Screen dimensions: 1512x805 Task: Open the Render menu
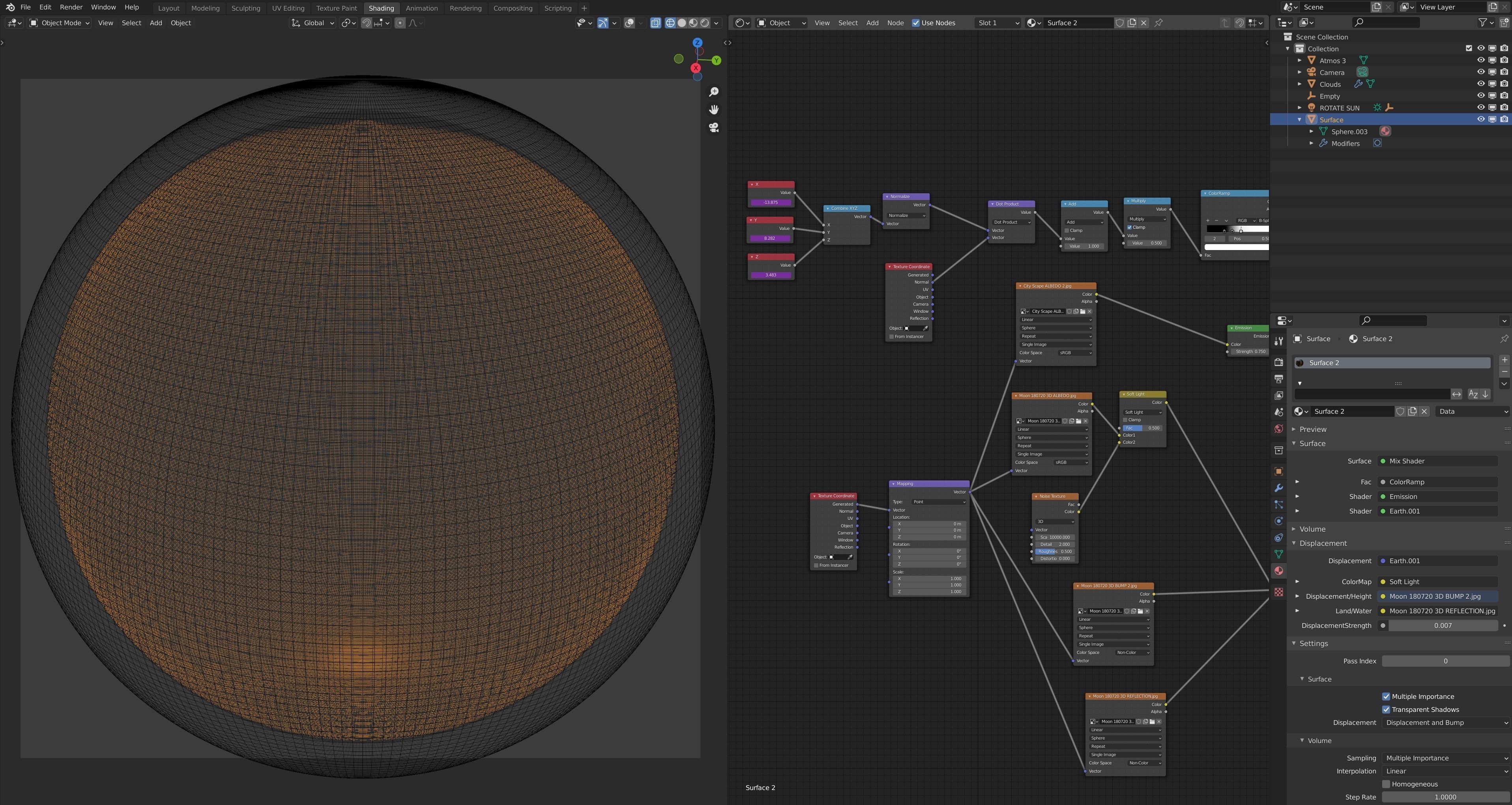point(71,7)
